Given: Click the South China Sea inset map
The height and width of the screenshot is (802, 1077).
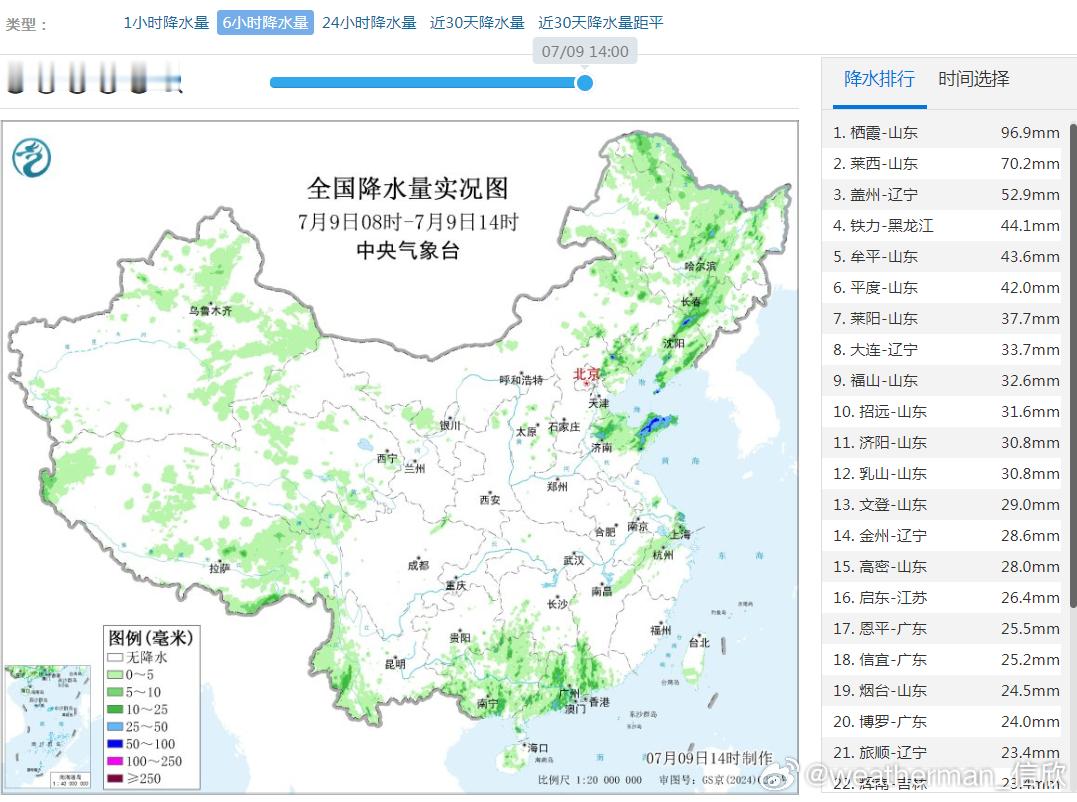Looking at the screenshot, I should (x=47, y=726).
